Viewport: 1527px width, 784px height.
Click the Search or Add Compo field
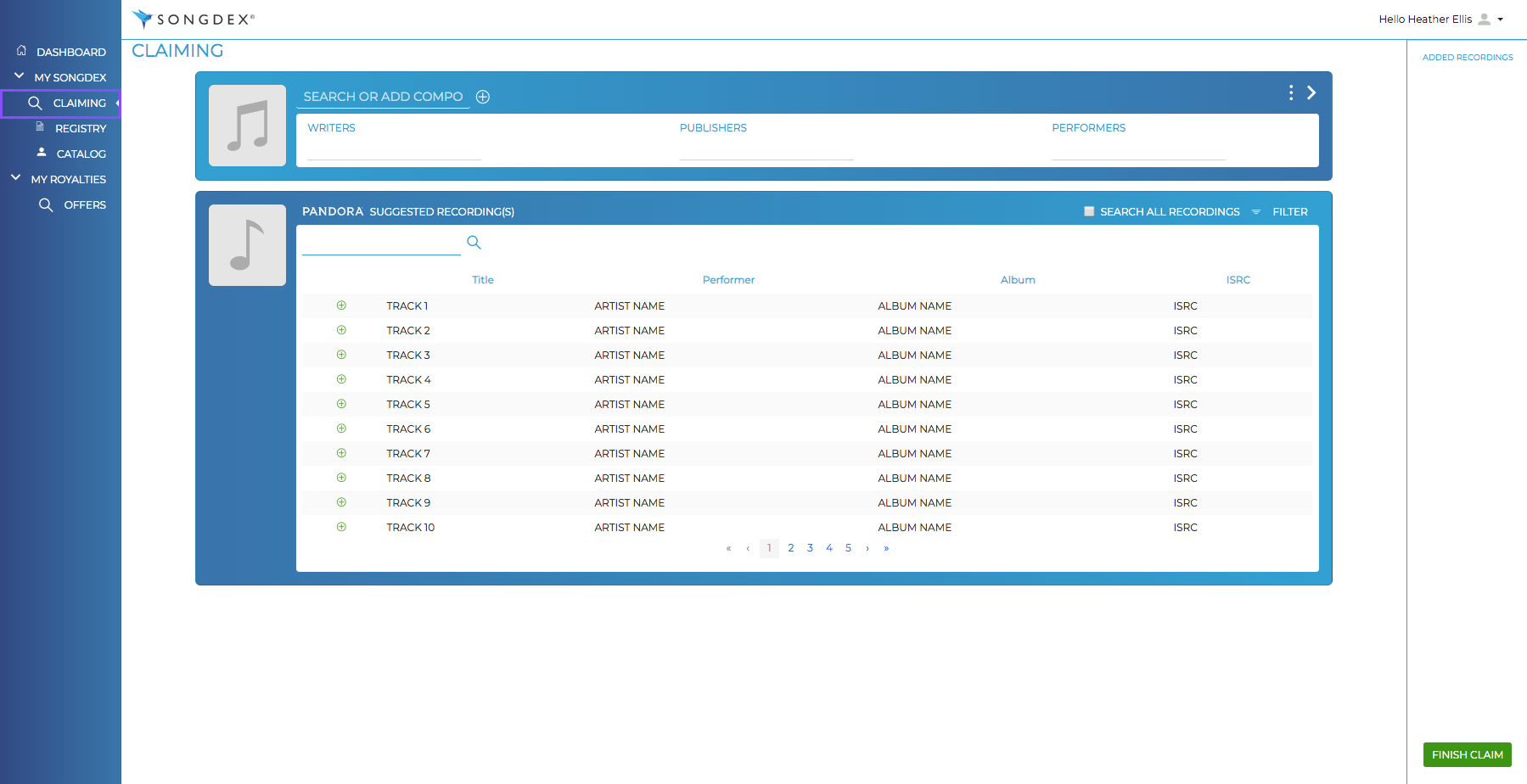(x=384, y=97)
